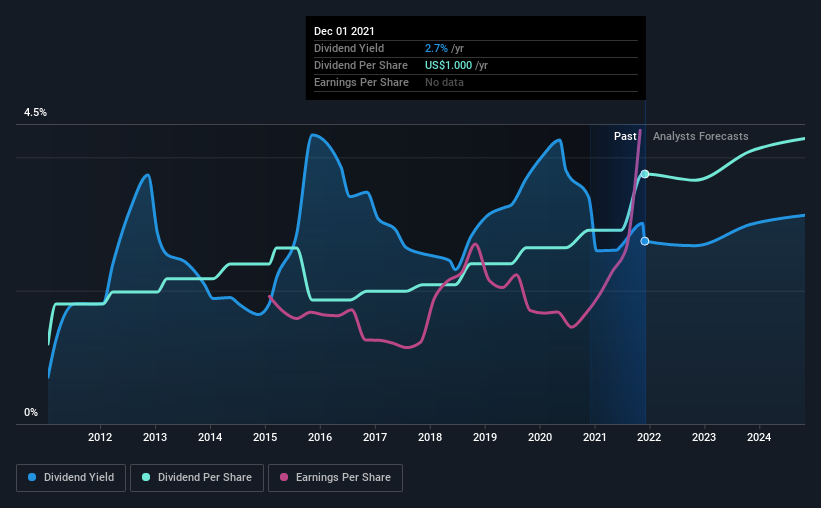
Task: Click the teal Dividend Per Share legend dot
Action: pyautogui.click(x=146, y=477)
